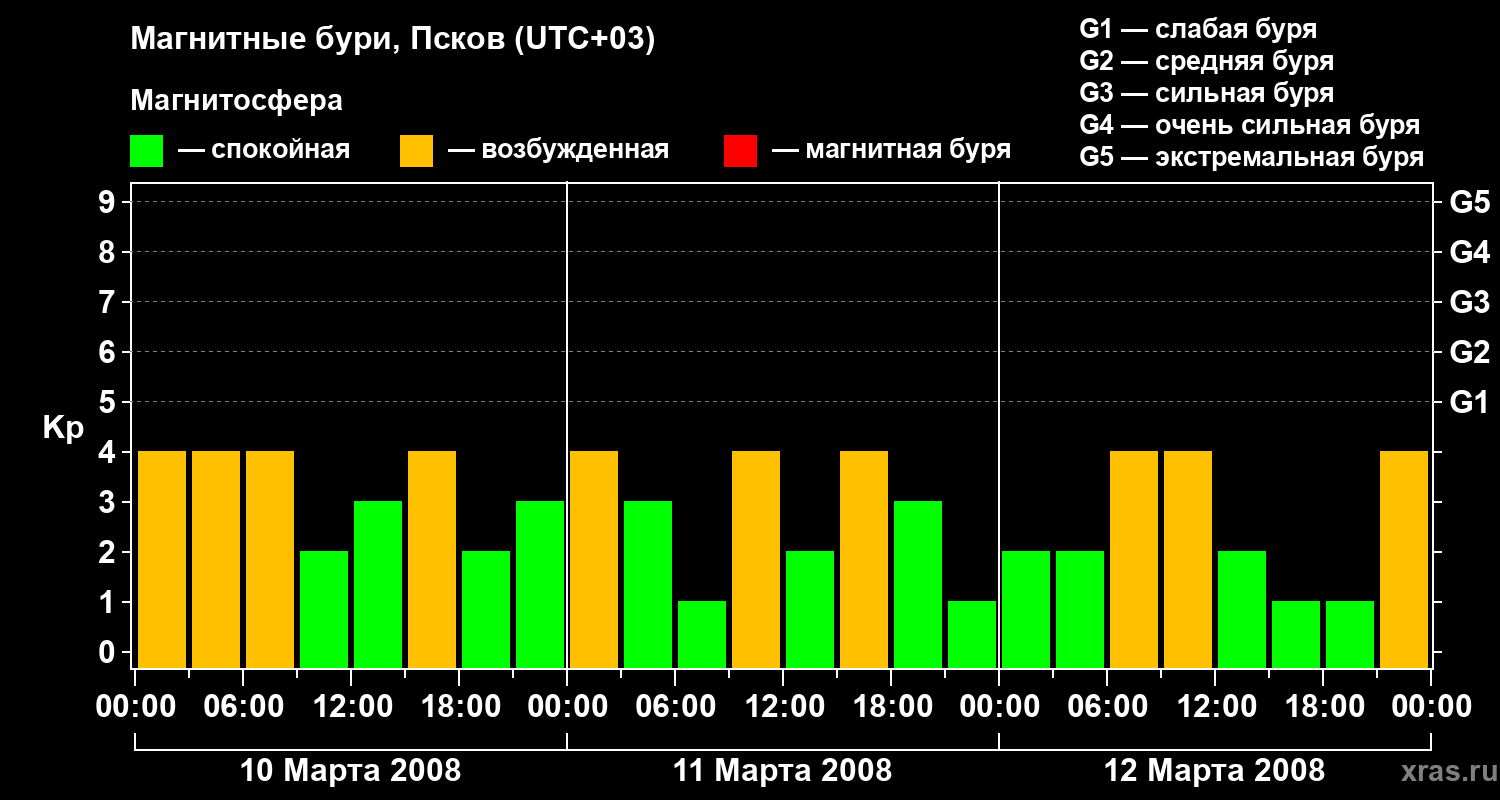Click the 'G1 — слабая буря' legend line
Image resolution: width=1500 pixels, height=800 pixels.
click(x=1198, y=29)
